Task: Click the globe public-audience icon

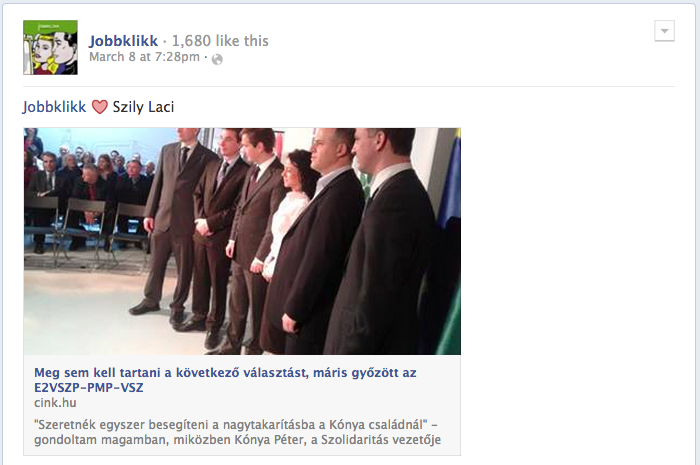Action: pos(217,59)
